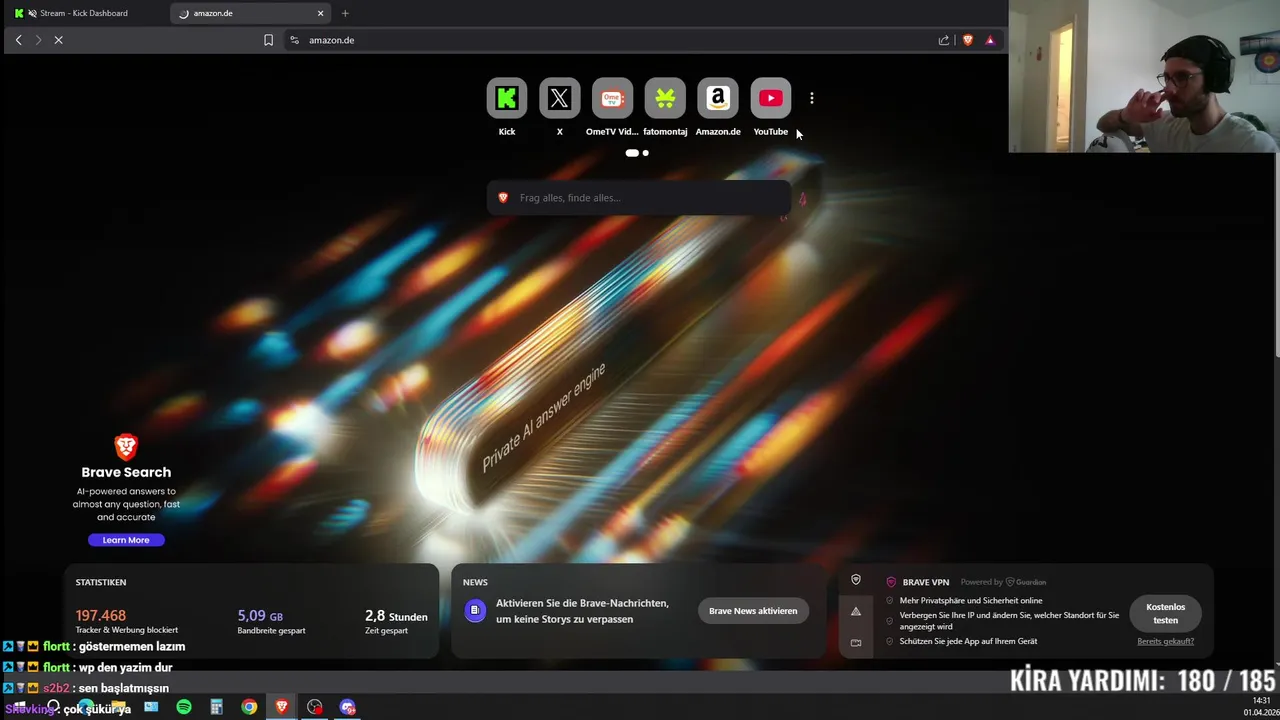Select the first shortcuts page dot
This screenshot has width=1280, height=720.
[632, 153]
